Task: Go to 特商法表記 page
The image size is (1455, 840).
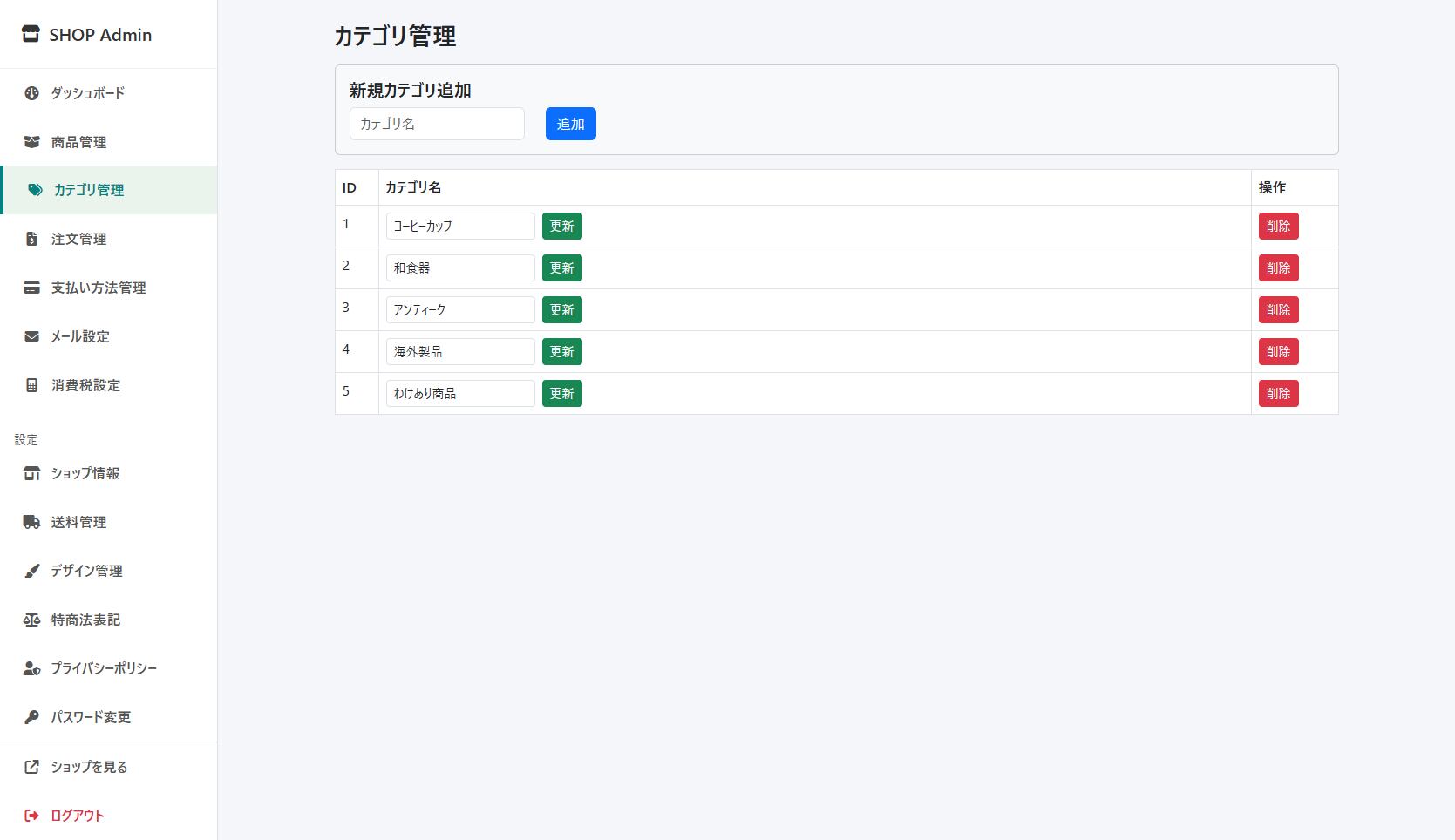Action: [85, 620]
